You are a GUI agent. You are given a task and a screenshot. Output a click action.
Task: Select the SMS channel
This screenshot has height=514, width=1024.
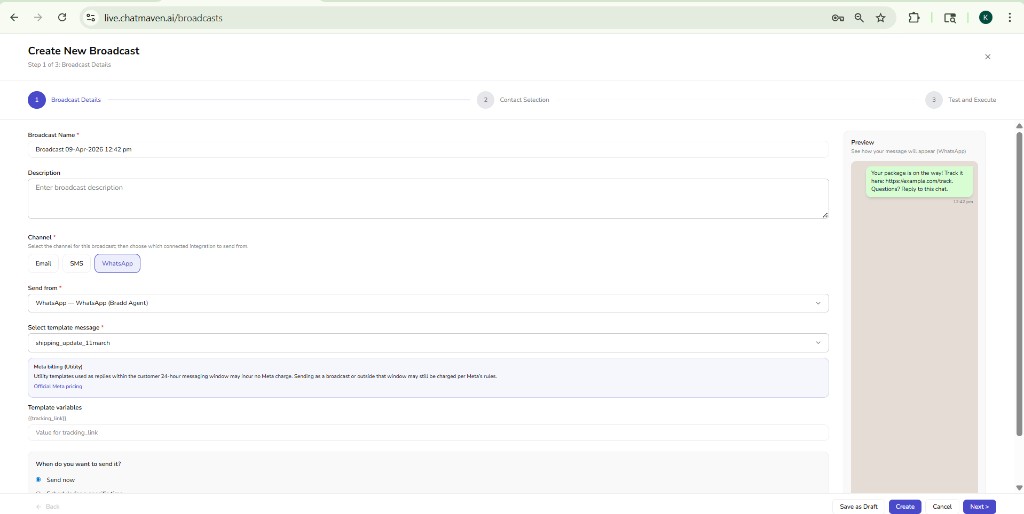click(x=76, y=263)
